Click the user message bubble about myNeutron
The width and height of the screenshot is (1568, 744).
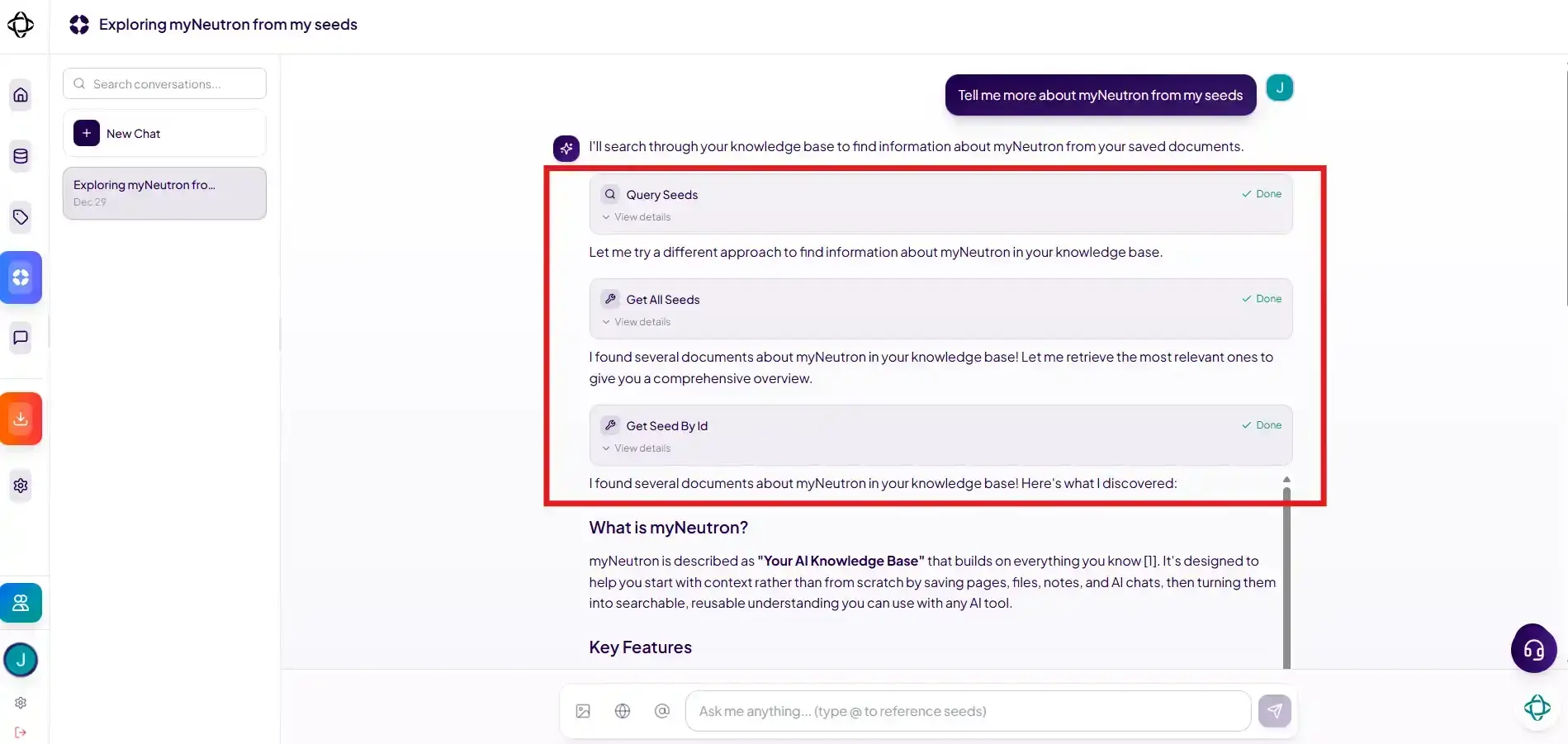coord(1101,95)
